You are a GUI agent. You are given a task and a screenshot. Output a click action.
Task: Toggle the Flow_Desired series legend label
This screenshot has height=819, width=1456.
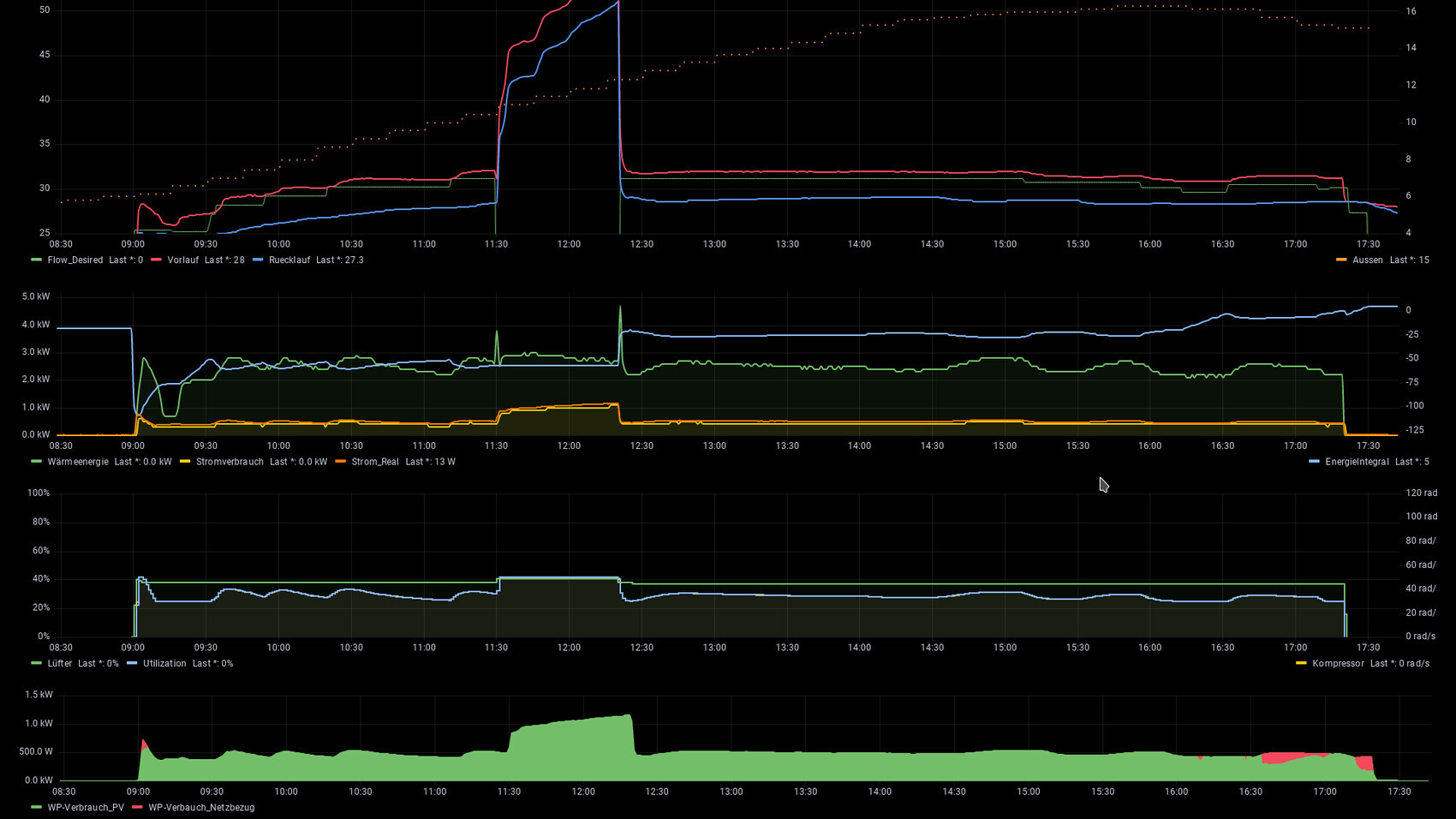75,260
